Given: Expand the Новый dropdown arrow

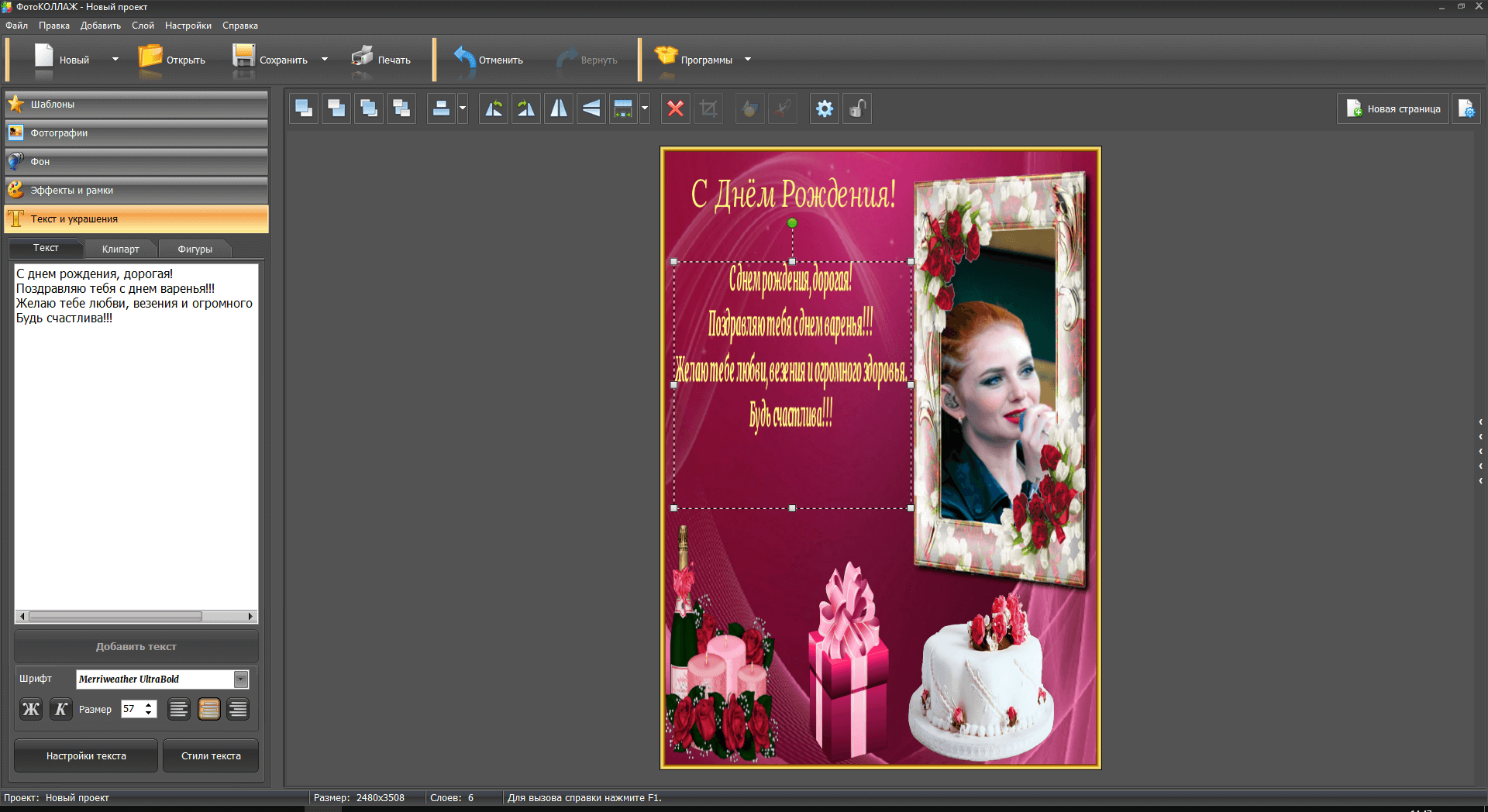Looking at the screenshot, I should [115, 60].
